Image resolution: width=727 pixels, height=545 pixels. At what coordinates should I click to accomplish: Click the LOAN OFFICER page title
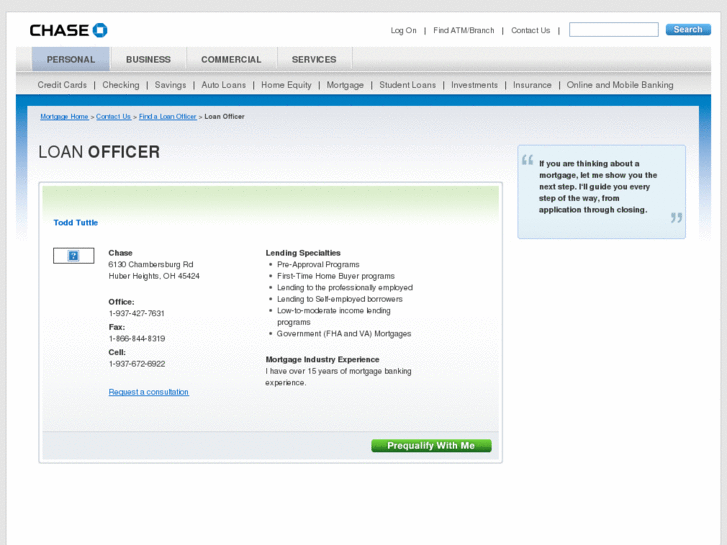click(x=99, y=152)
